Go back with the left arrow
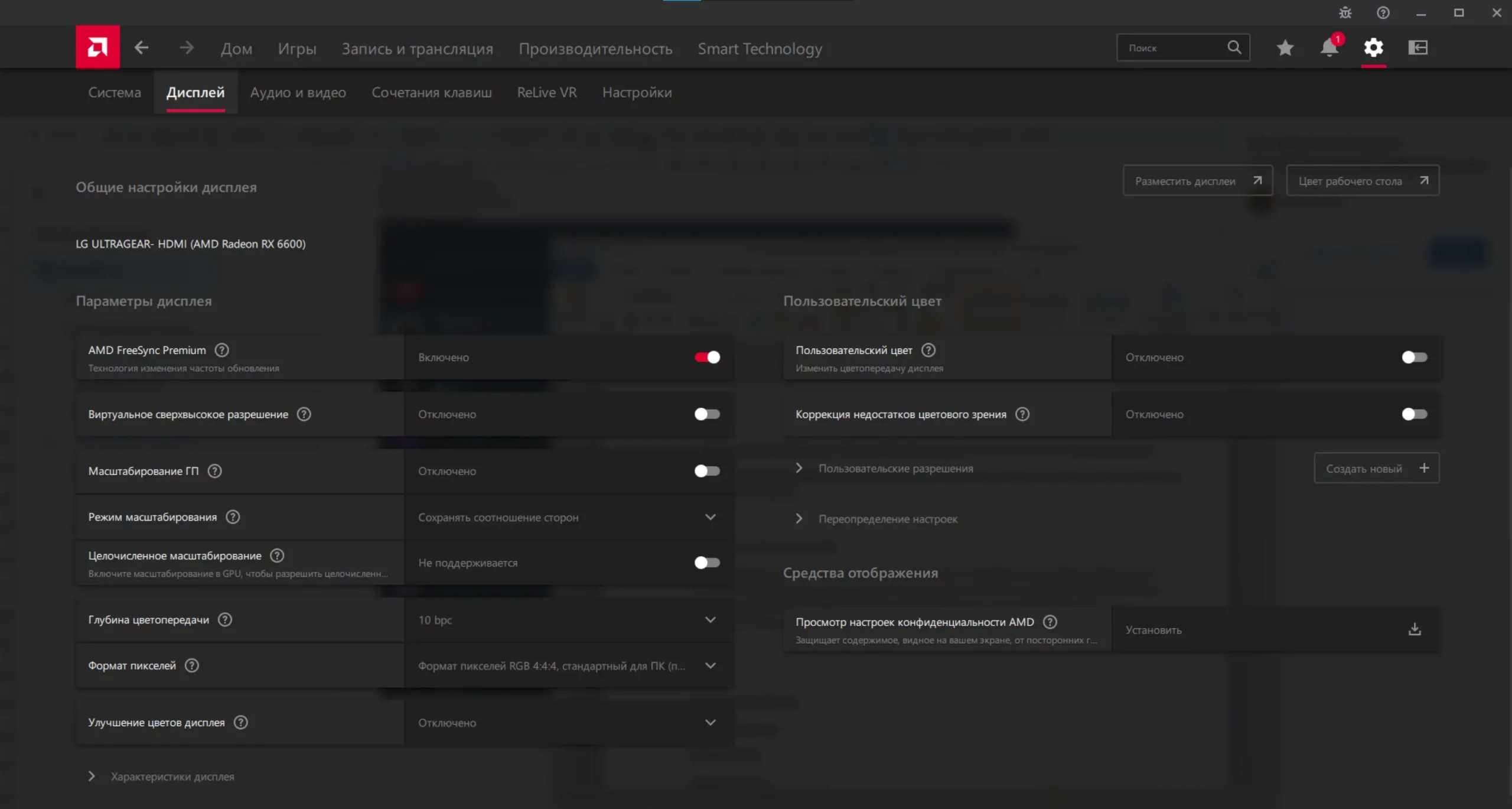Image resolution: width=1512 pixels, height=809 pixels. (x=141, y=47)
